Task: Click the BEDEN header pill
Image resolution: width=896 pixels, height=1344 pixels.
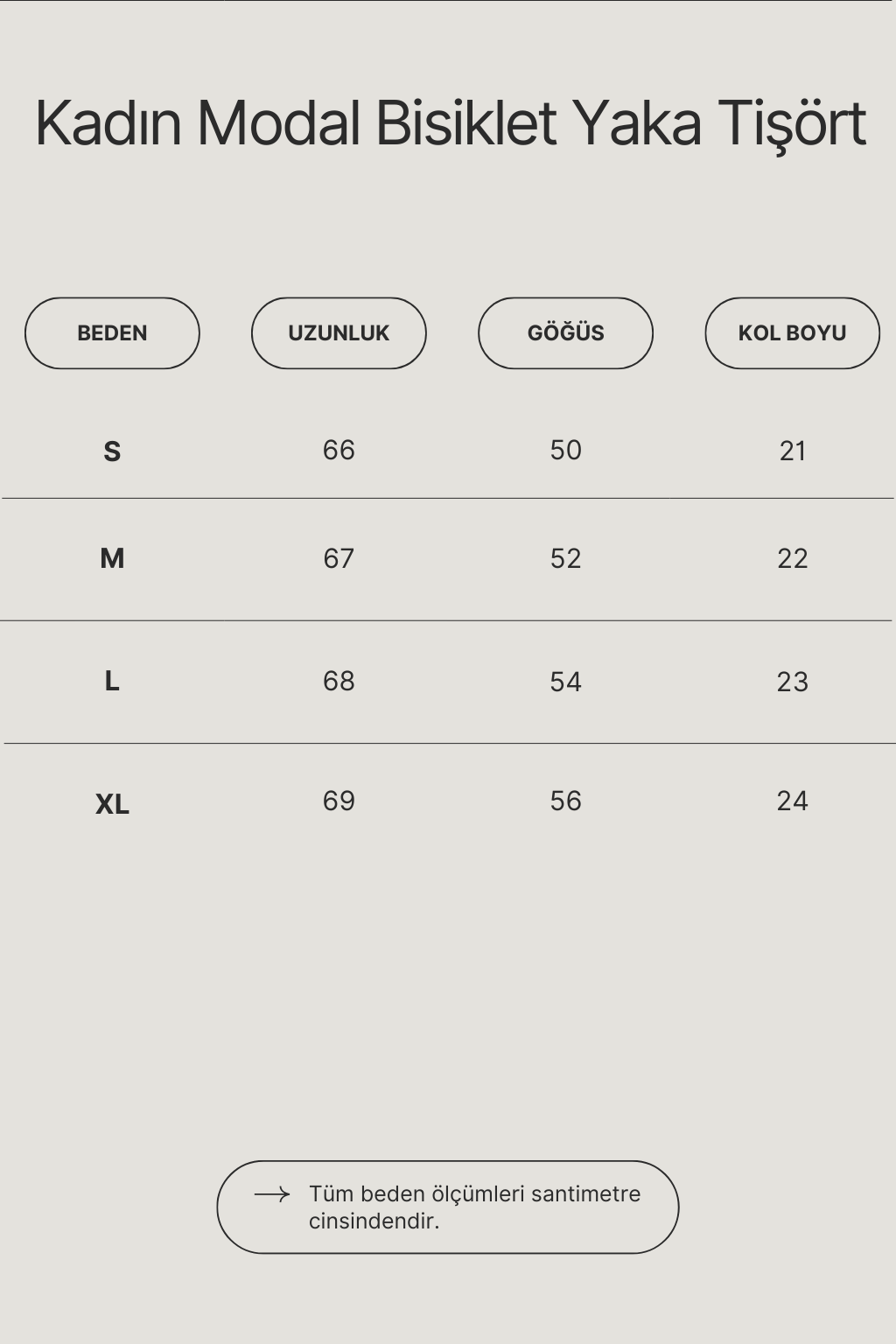Action: pos(112,333)
